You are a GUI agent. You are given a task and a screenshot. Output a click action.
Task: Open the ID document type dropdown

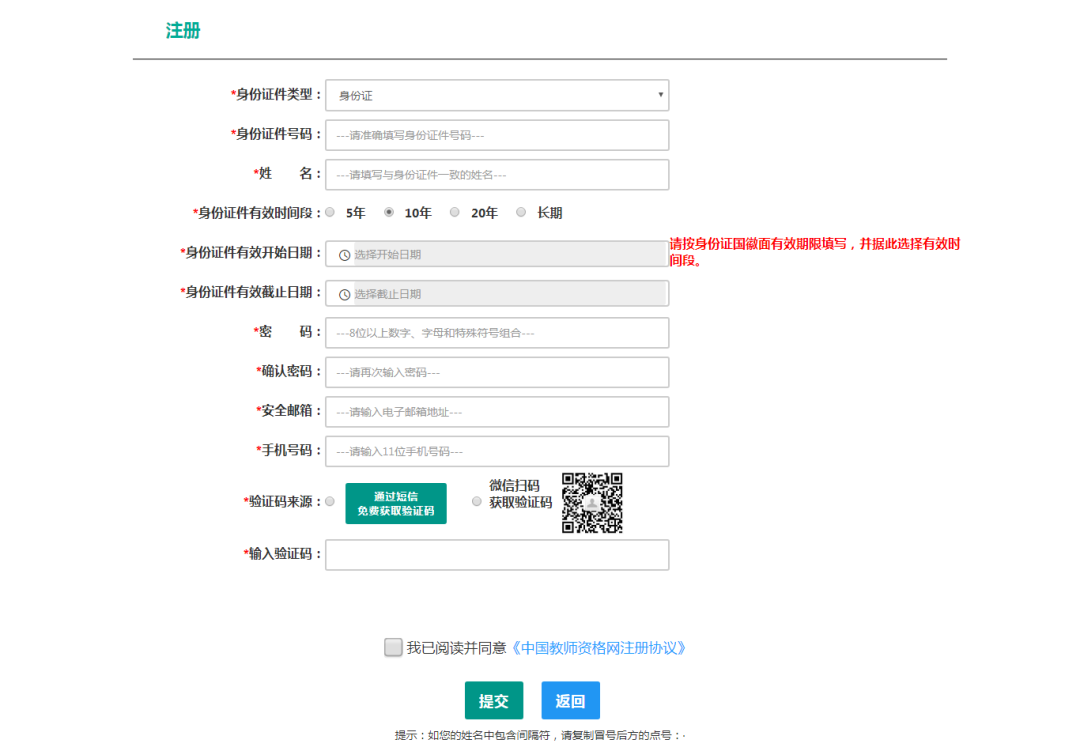(497, 95)
